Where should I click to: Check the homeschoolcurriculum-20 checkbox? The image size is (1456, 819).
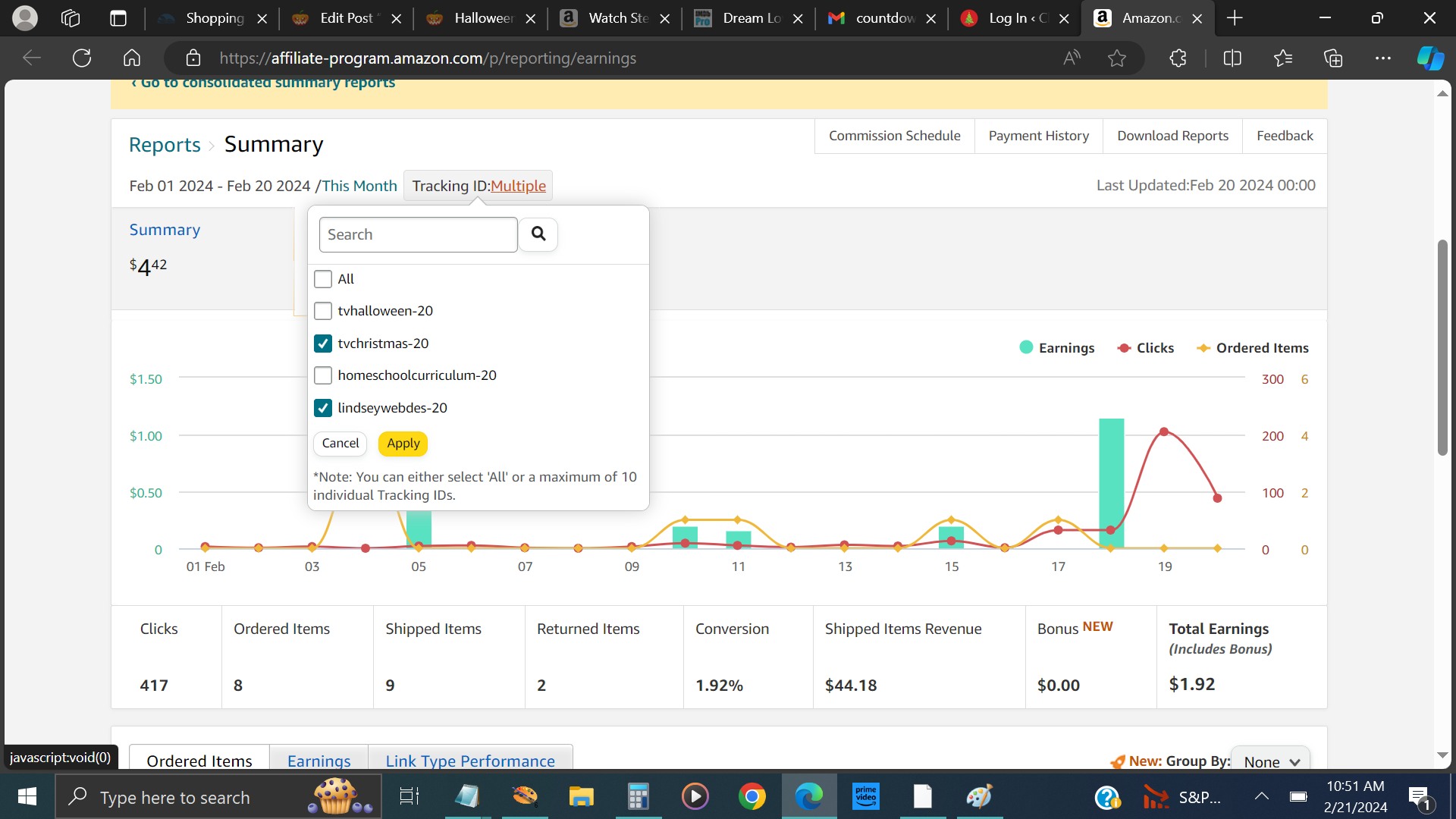click(323, 375)
